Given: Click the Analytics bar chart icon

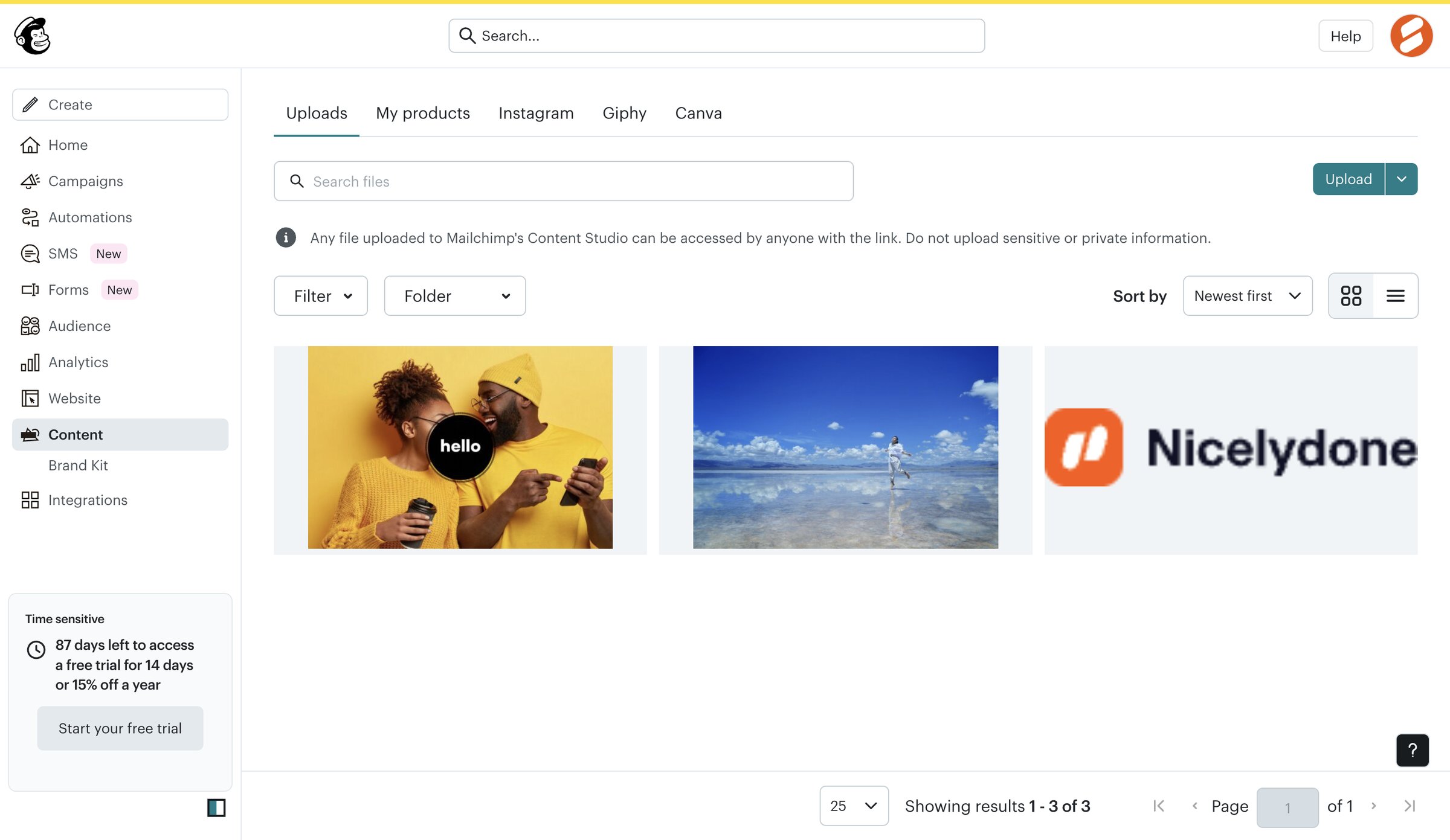Looking at the screenshot, I should pyautogui.click(x=30, y=362).
